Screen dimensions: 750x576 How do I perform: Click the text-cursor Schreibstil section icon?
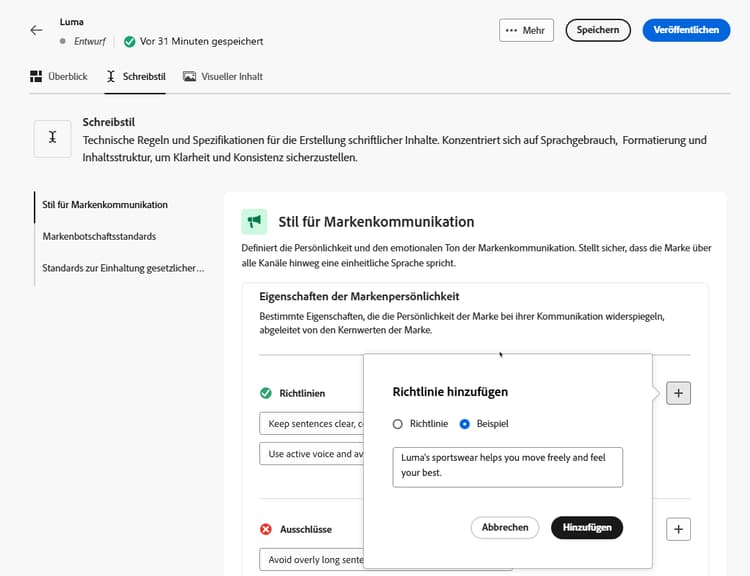53,139
